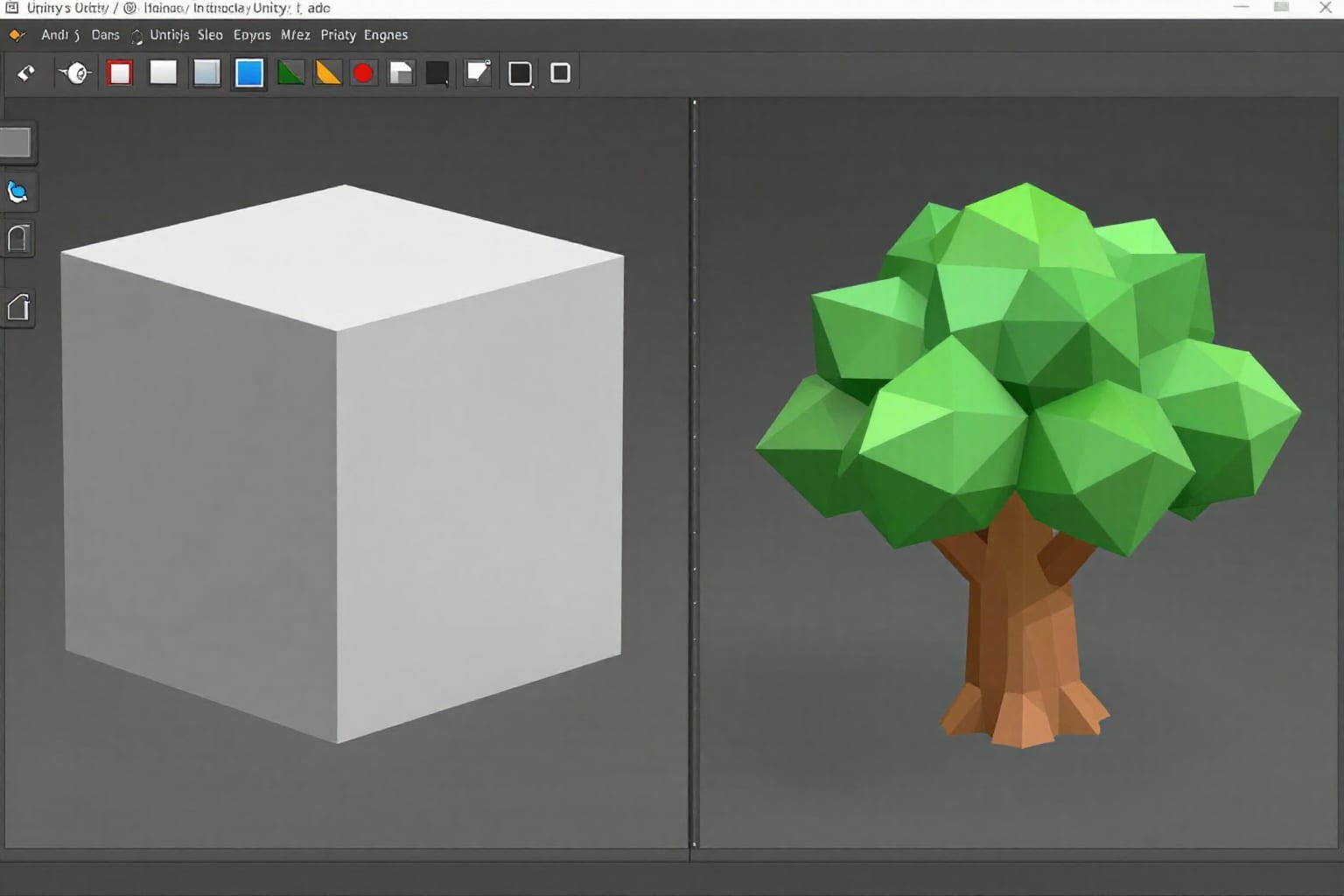Select the highlighted blue square toolbar icon
The image size is (1344, 896).
(x=249, y=73)
